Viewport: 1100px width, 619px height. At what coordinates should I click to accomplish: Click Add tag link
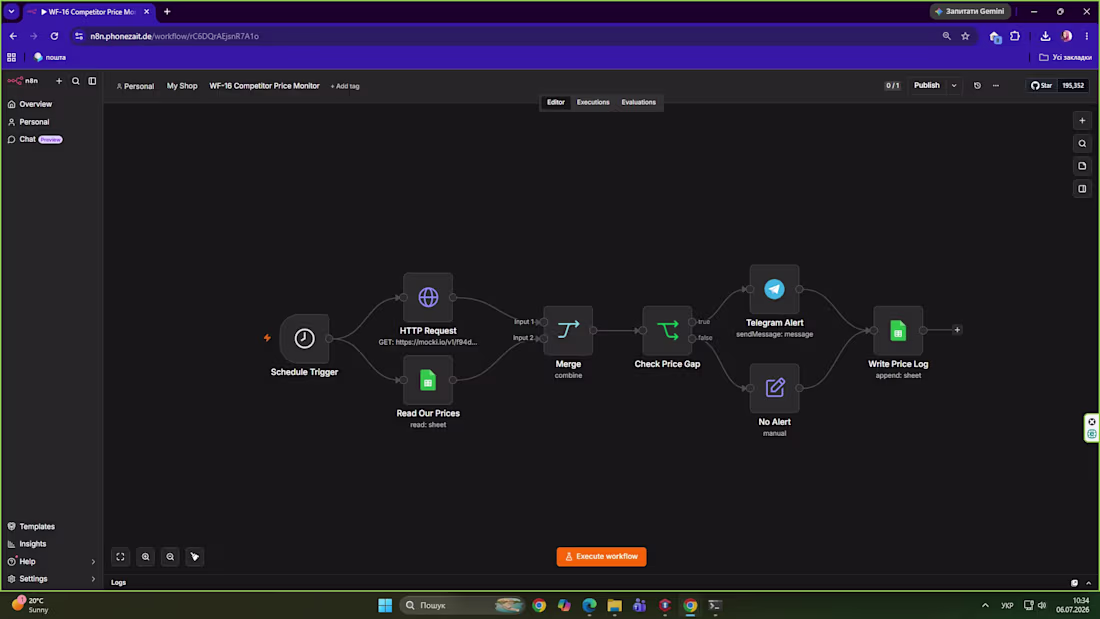click(345, 86)
